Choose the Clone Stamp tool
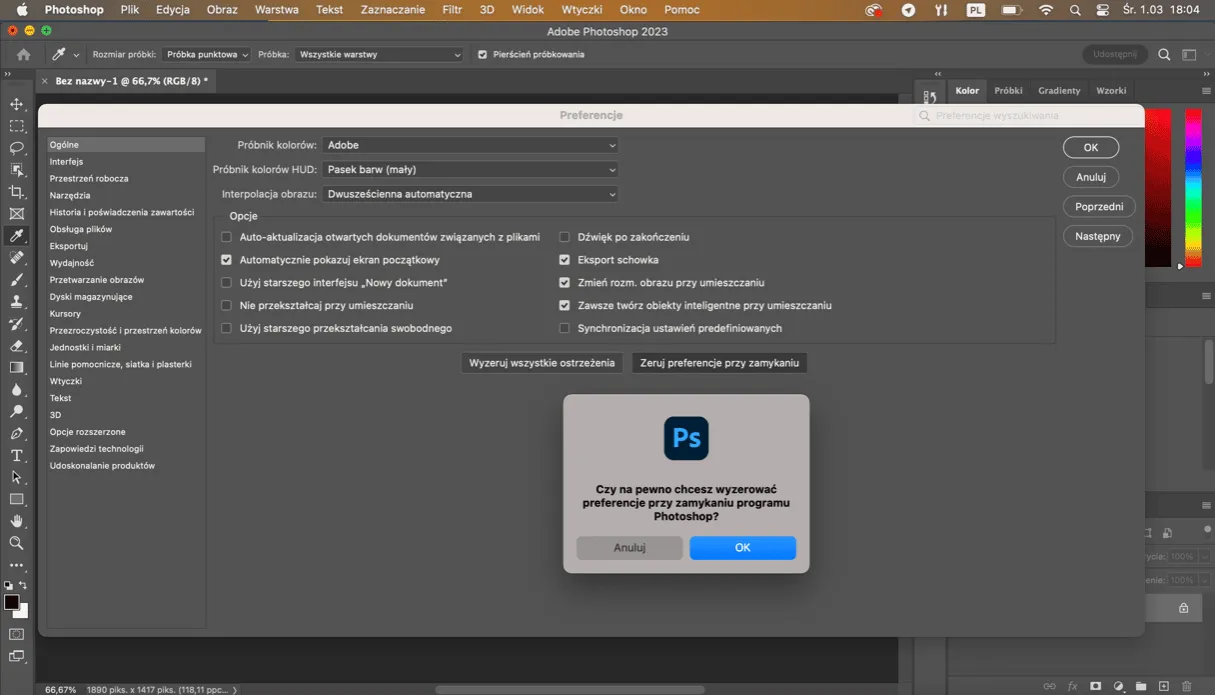 coord(15,302)
